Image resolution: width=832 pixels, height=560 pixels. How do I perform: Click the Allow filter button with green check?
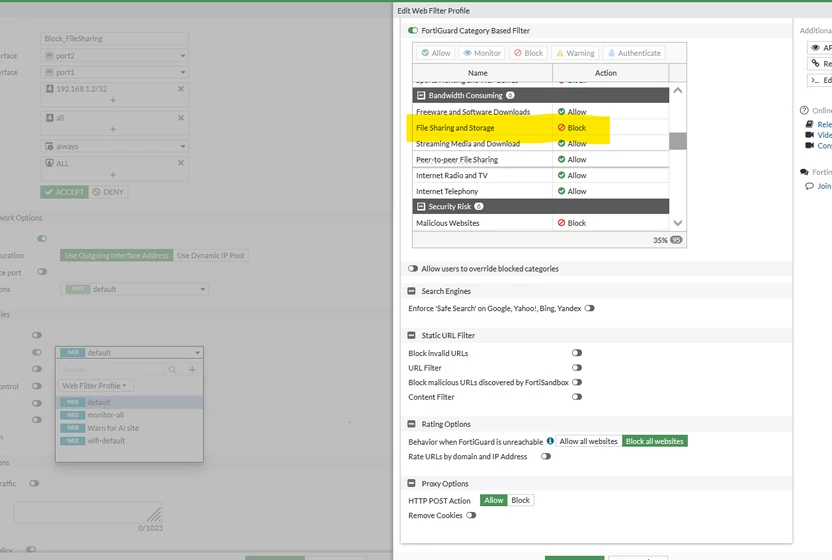436,53
